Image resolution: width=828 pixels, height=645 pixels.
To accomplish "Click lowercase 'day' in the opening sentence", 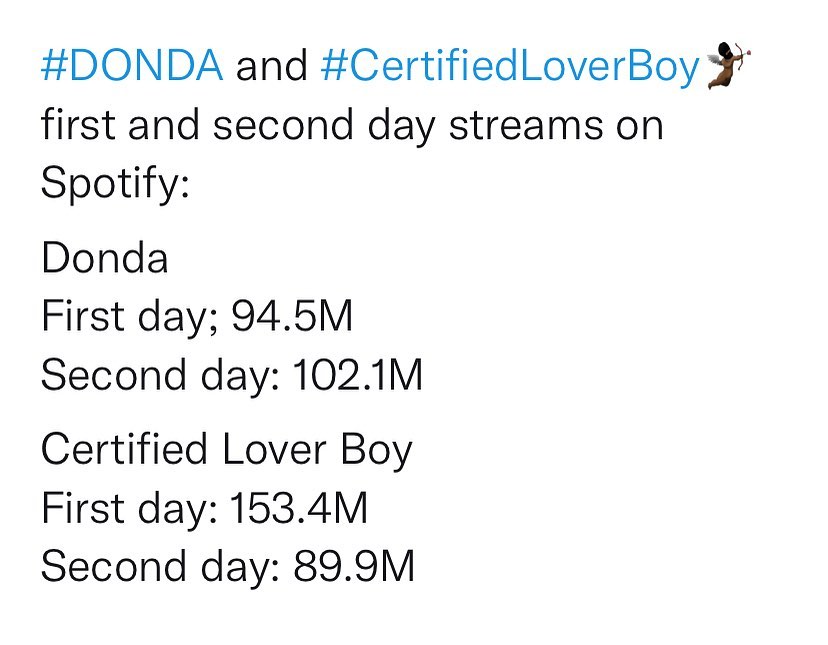I will pos(401,128).
